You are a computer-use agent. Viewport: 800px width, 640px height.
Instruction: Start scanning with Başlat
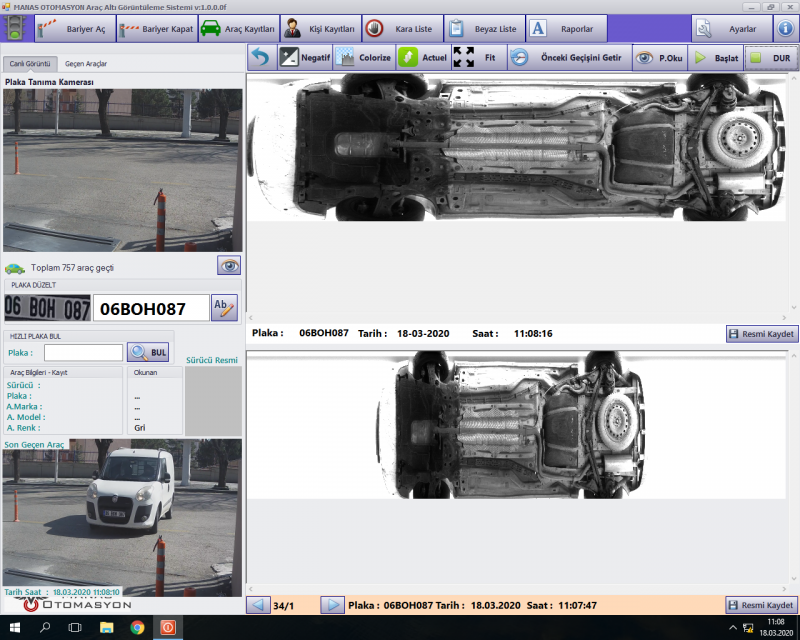pos(716,57)
